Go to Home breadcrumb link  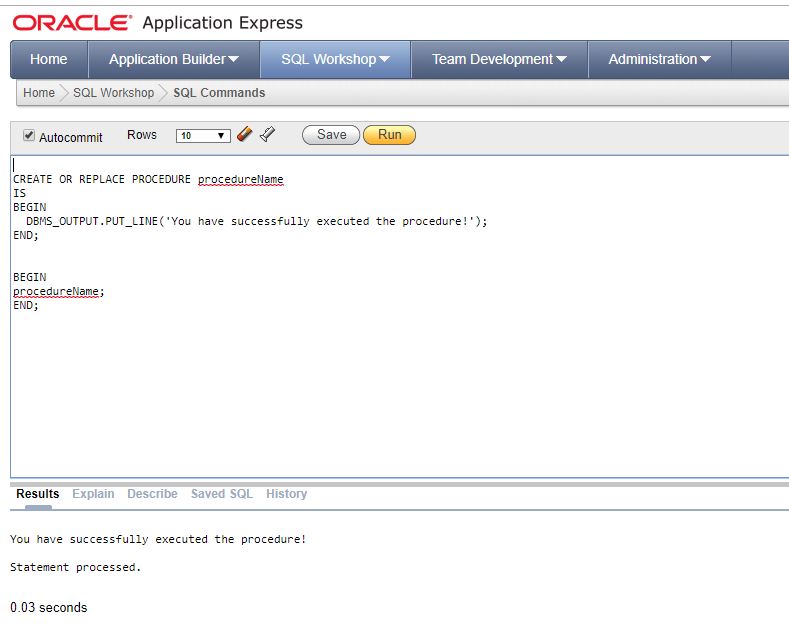coord(39,93)
